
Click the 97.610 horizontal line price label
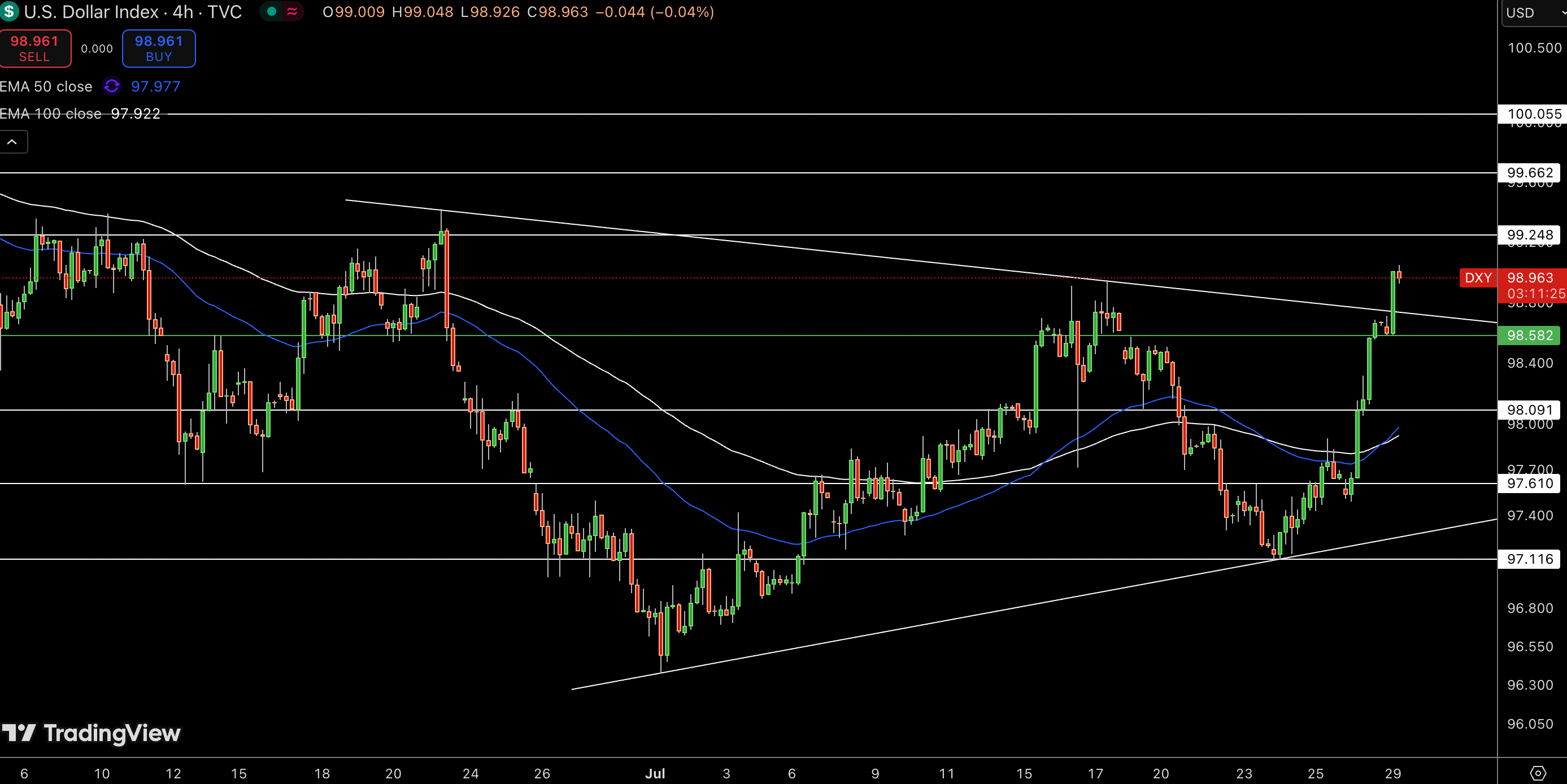point(1529,484)
